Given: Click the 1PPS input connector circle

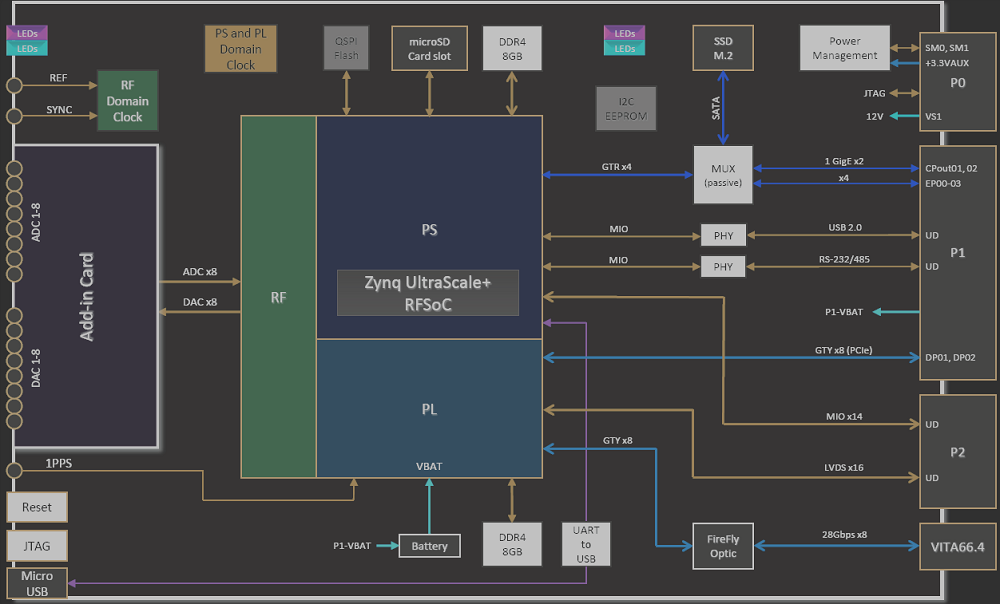Looking at the screenshot, I should 14,471.
